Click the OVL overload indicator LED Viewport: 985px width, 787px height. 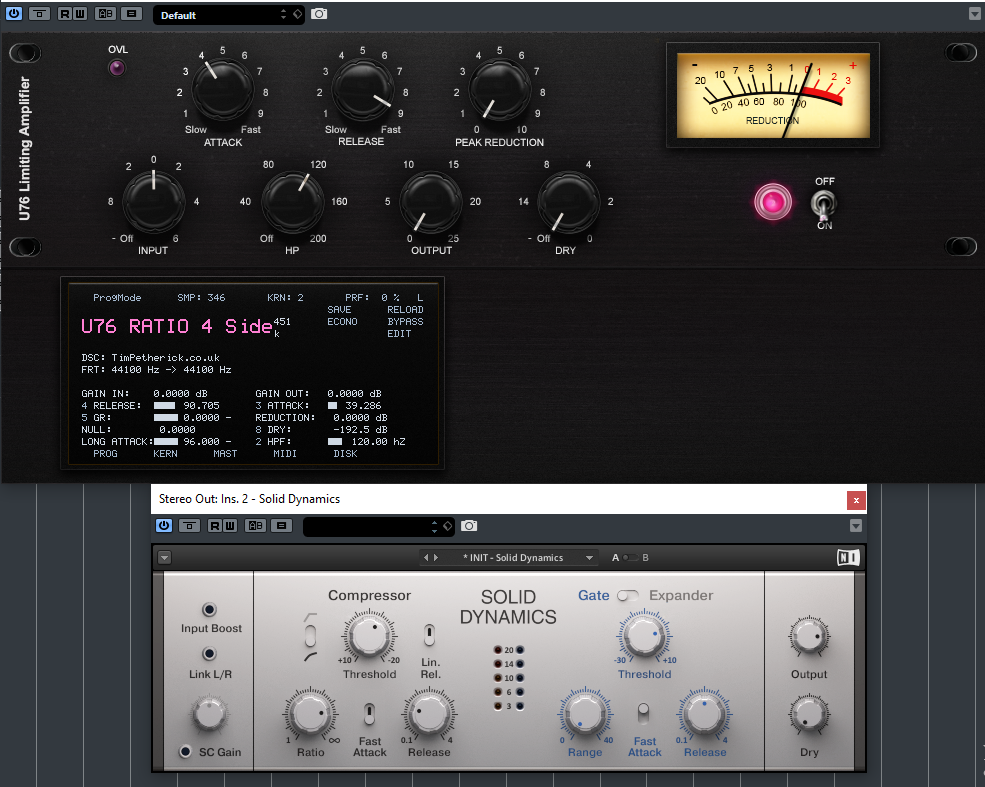[x=117, y=68]
